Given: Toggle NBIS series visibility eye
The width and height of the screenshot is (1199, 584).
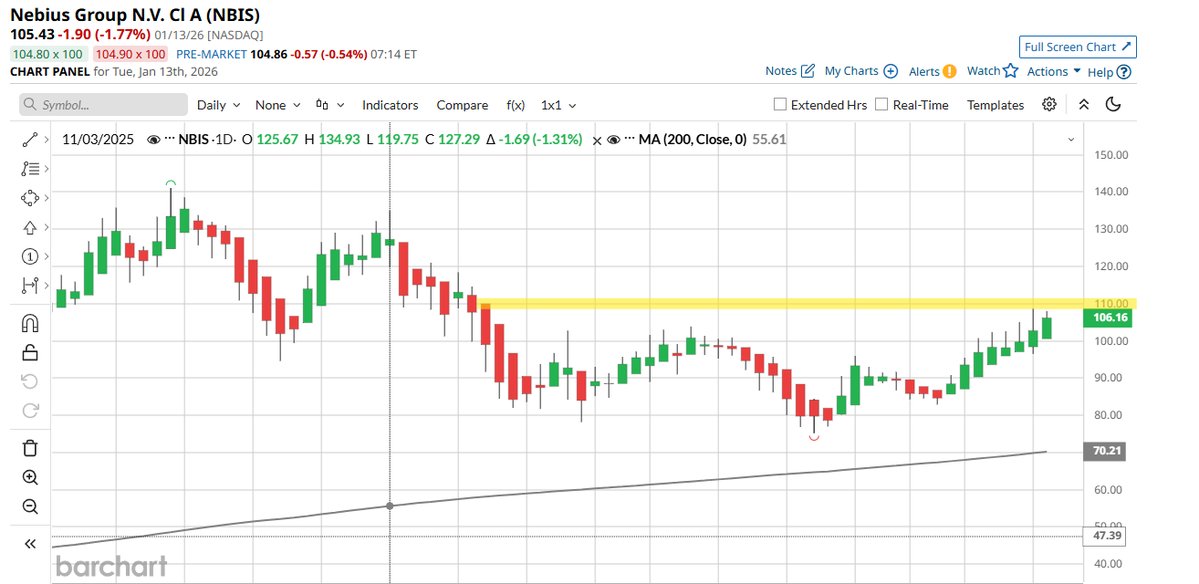Looking at the screenshot, I should (153, 140).
